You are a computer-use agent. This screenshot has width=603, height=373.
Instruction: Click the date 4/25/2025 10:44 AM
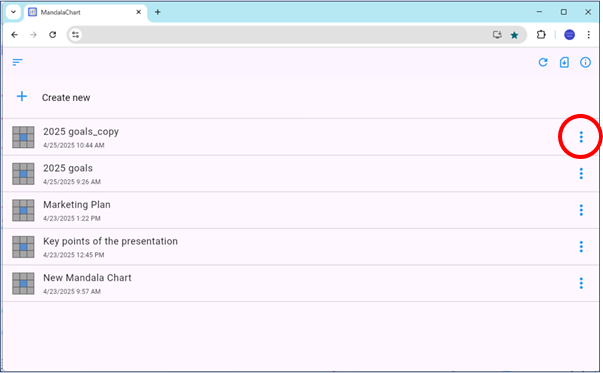tap(74, 145)
